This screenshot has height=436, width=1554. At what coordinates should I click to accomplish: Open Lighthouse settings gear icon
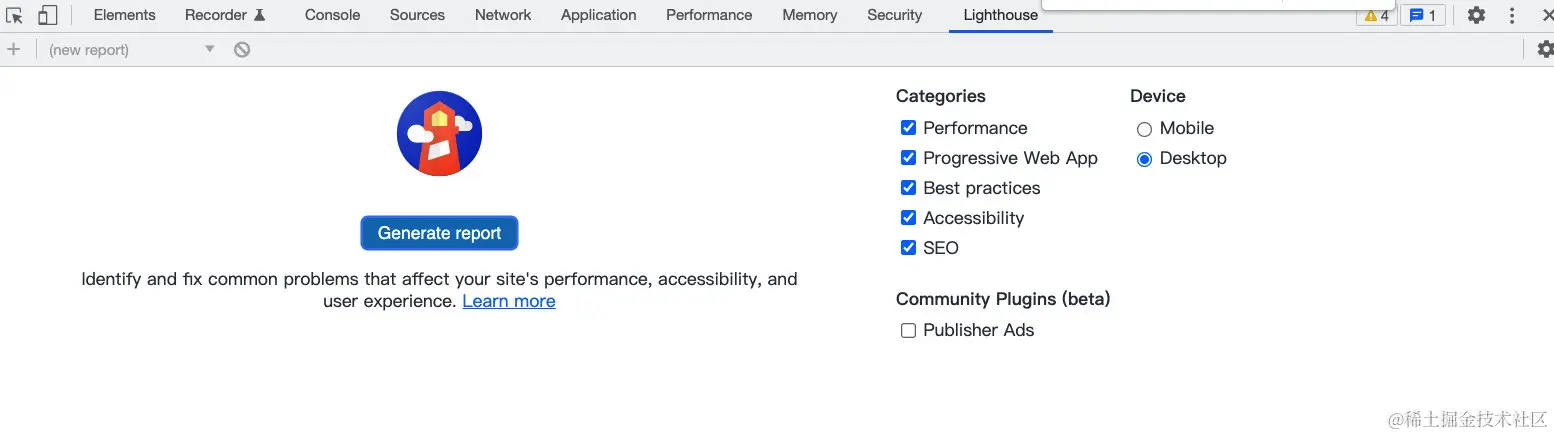(1545, 49)
